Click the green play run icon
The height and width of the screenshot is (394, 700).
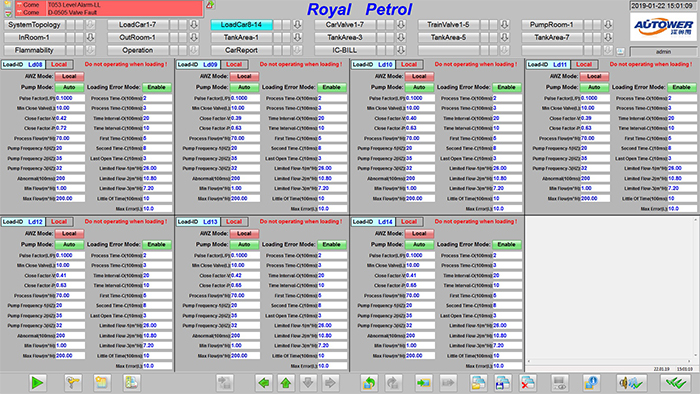(x=38, y=382)
